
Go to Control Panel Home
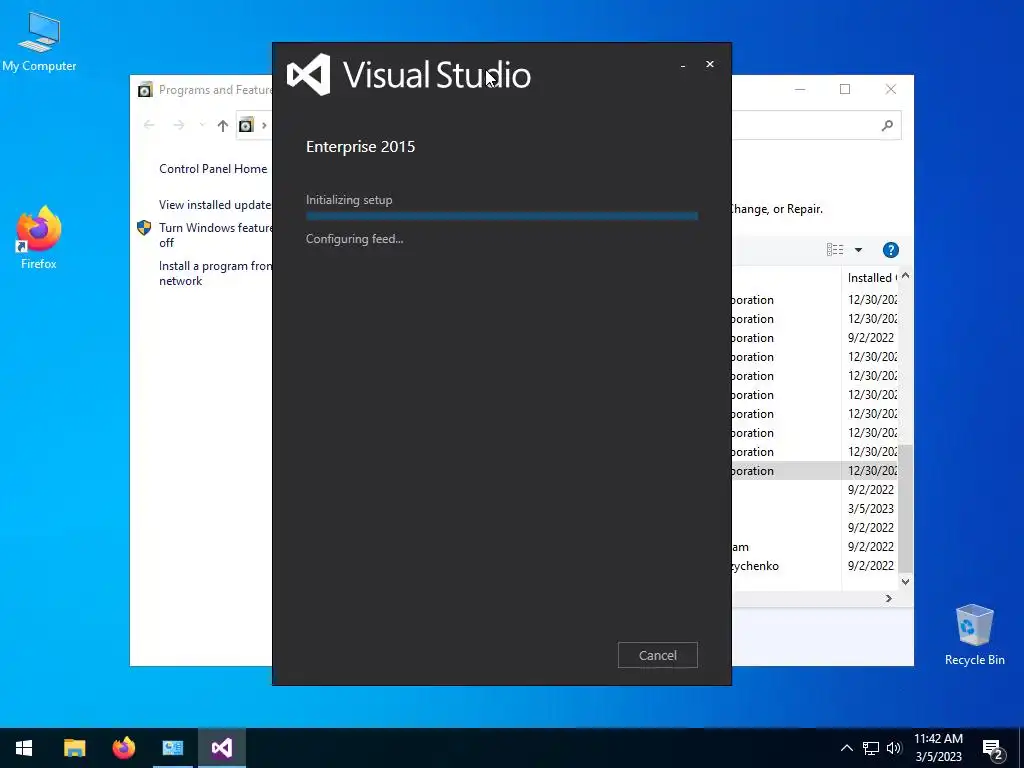click(x=213, y=168)
